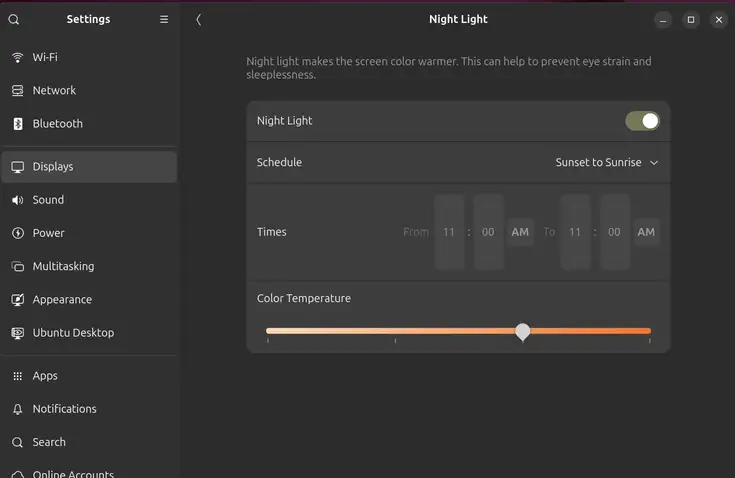Click the Color Temperature slider handle
Screen dimensions: 735x478
click(523, 331)
